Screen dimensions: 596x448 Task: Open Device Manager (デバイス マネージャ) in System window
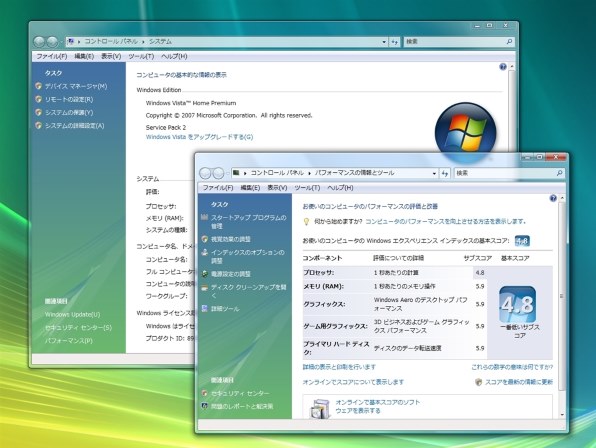click(x=76, y=86)
